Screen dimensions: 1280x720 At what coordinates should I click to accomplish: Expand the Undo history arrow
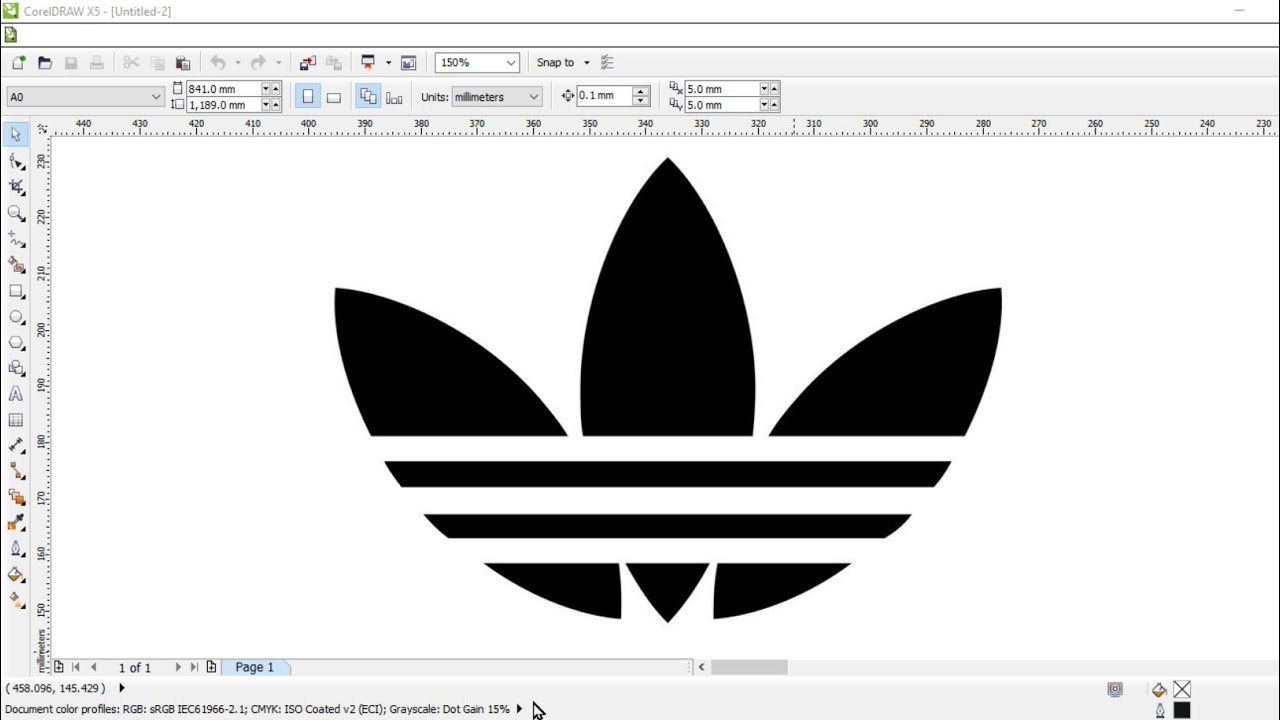[x=237, y=62]
